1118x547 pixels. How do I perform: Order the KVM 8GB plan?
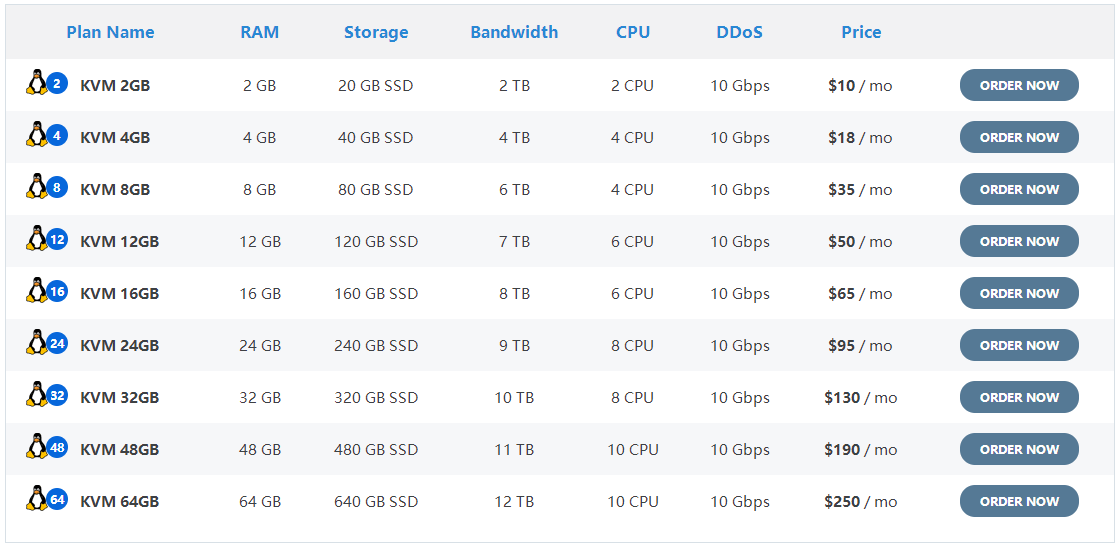[1018, 190]
